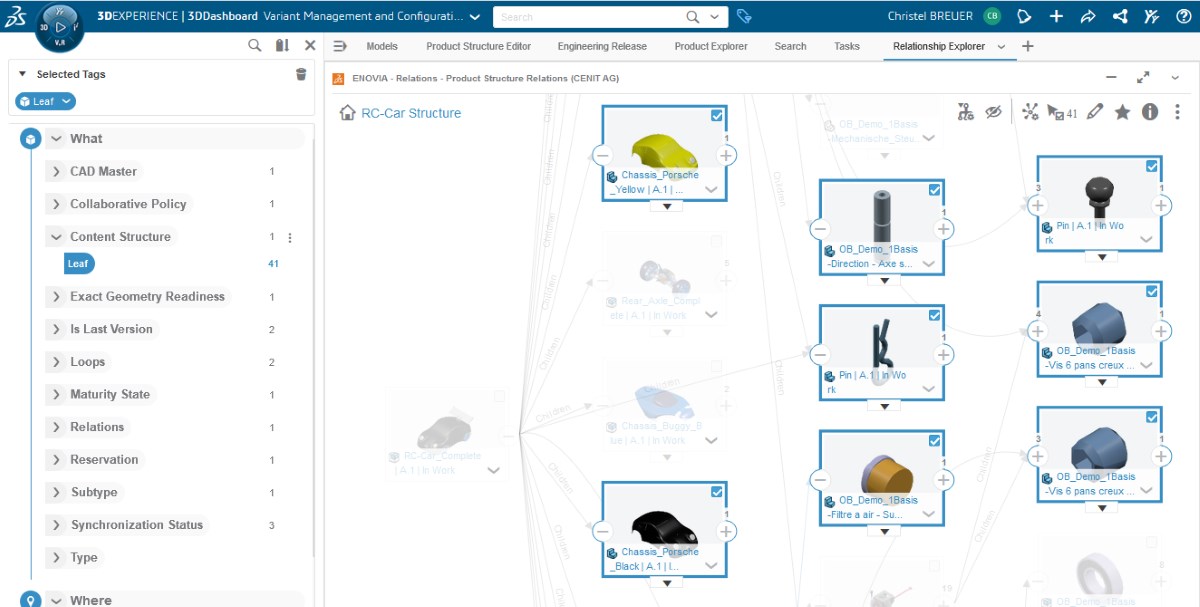Open the Leaf tag chip dropdown
The height and width of the screenshot is (607, 1200).
point(66,101)
